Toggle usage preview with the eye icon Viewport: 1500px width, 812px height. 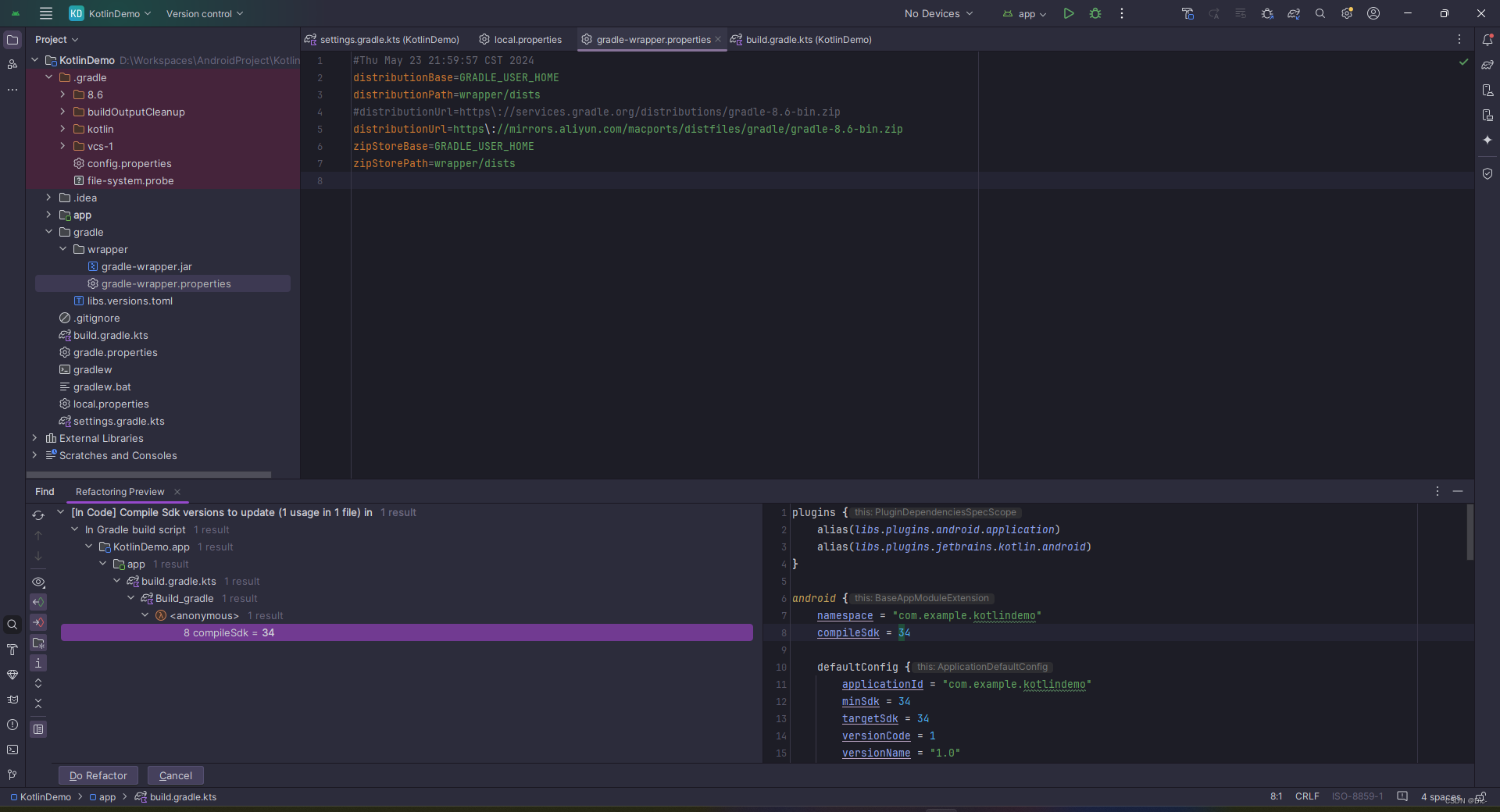38,582
